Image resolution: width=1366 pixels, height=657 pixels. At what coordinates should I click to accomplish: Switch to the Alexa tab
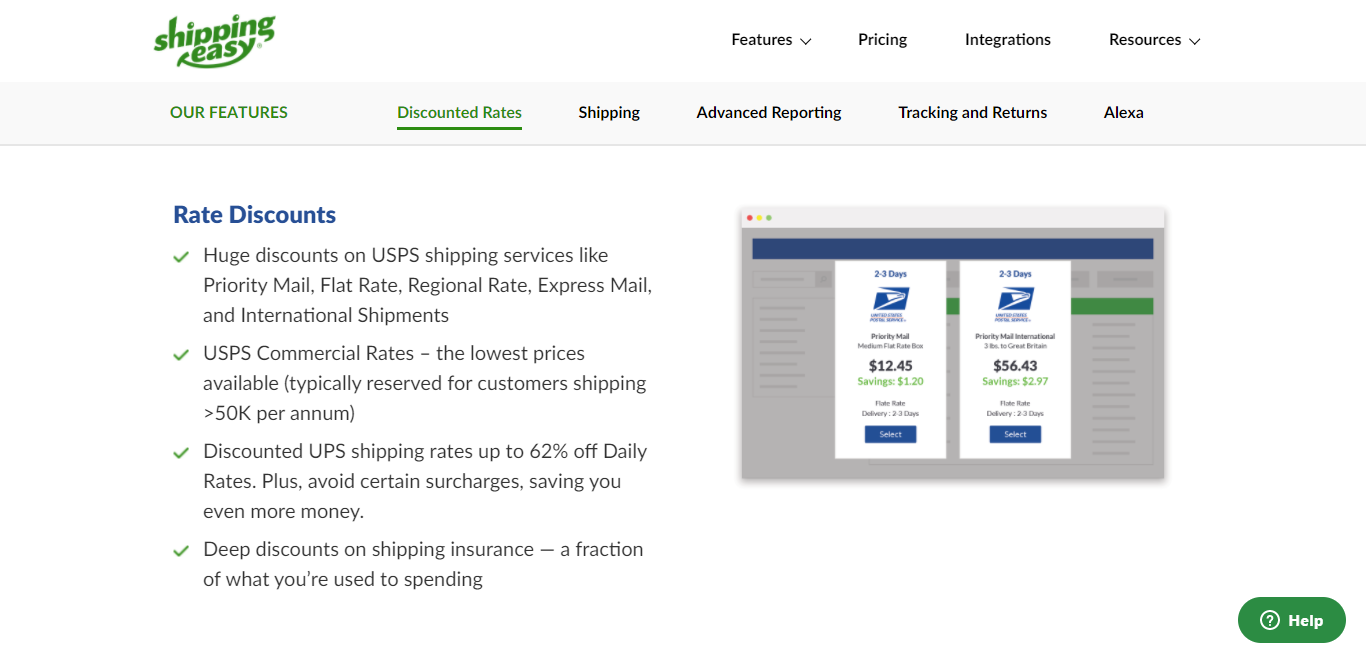coord(1124,113)
